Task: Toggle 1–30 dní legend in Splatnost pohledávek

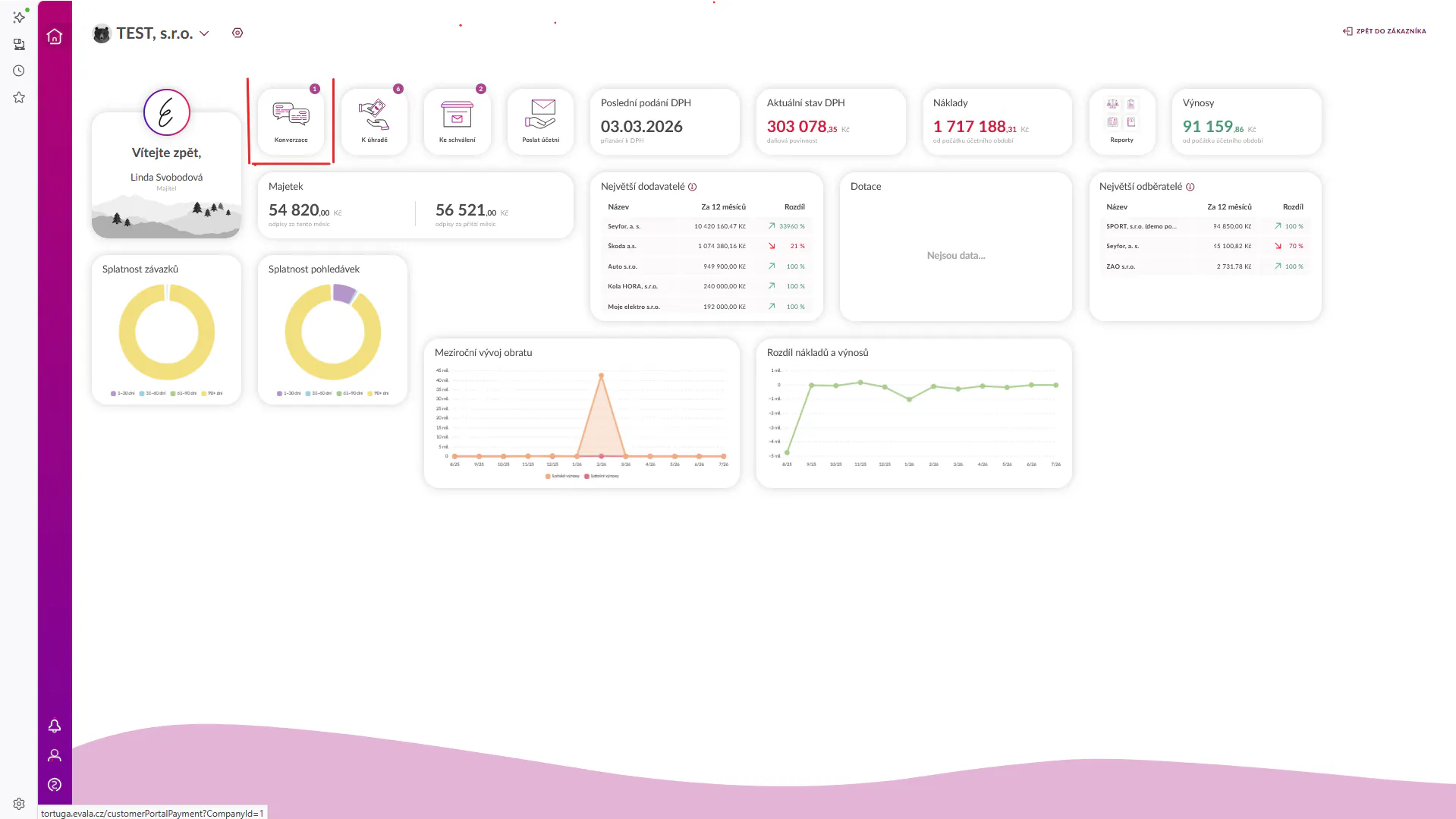Action: click(x=289, y=393)
